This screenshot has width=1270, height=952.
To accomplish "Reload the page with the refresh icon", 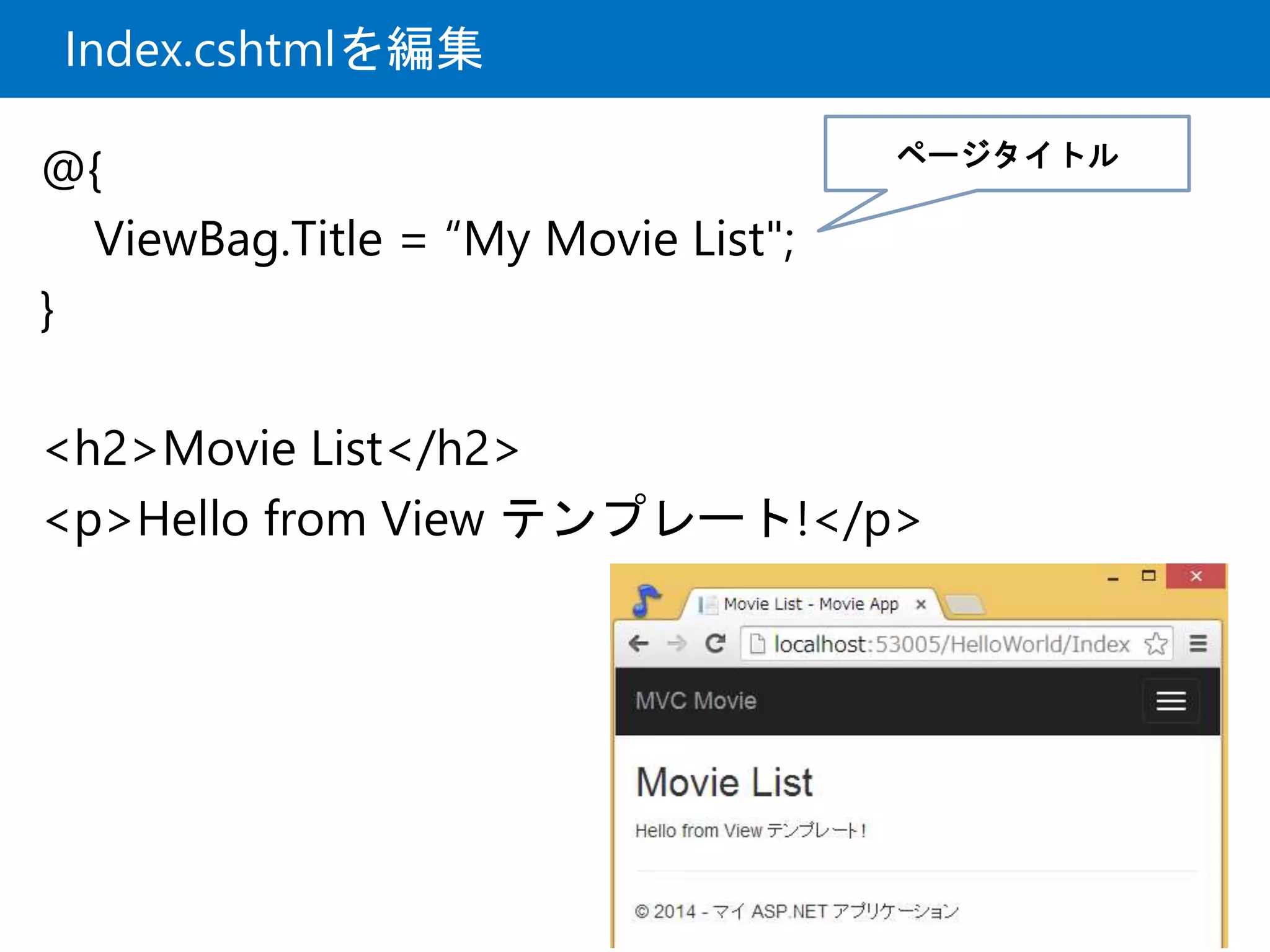I will 716,643.
